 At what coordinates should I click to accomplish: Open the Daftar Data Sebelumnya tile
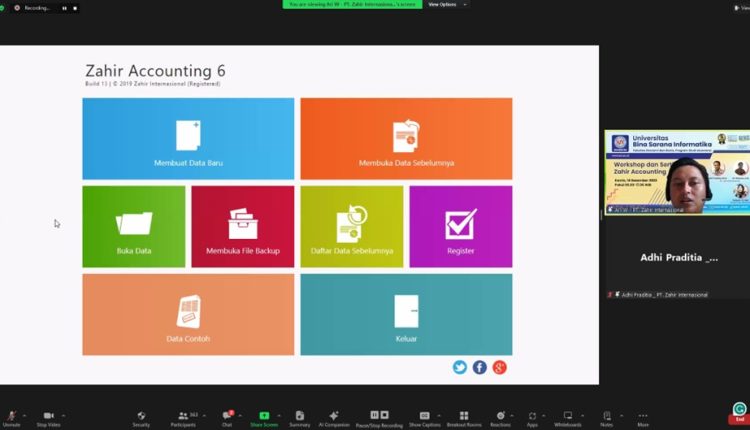(352, 227)
